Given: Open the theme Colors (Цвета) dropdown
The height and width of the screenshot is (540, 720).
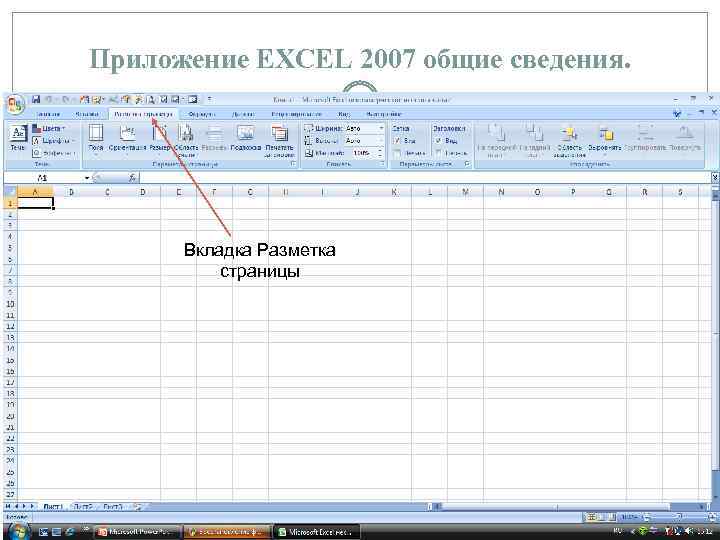Looking at the screenshot, I should (x=49, y=129).
